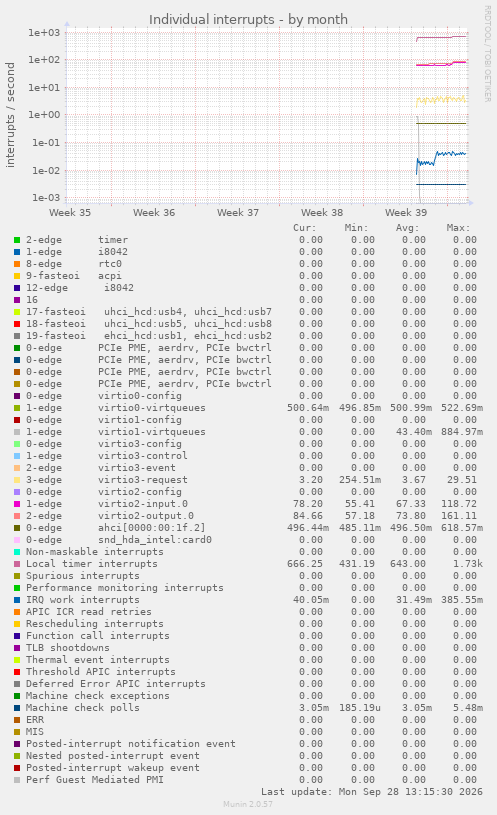Click the blue swatch for IRQ work interrupts
This screenshot has height=815, width=497.
[x=17, y=600]
